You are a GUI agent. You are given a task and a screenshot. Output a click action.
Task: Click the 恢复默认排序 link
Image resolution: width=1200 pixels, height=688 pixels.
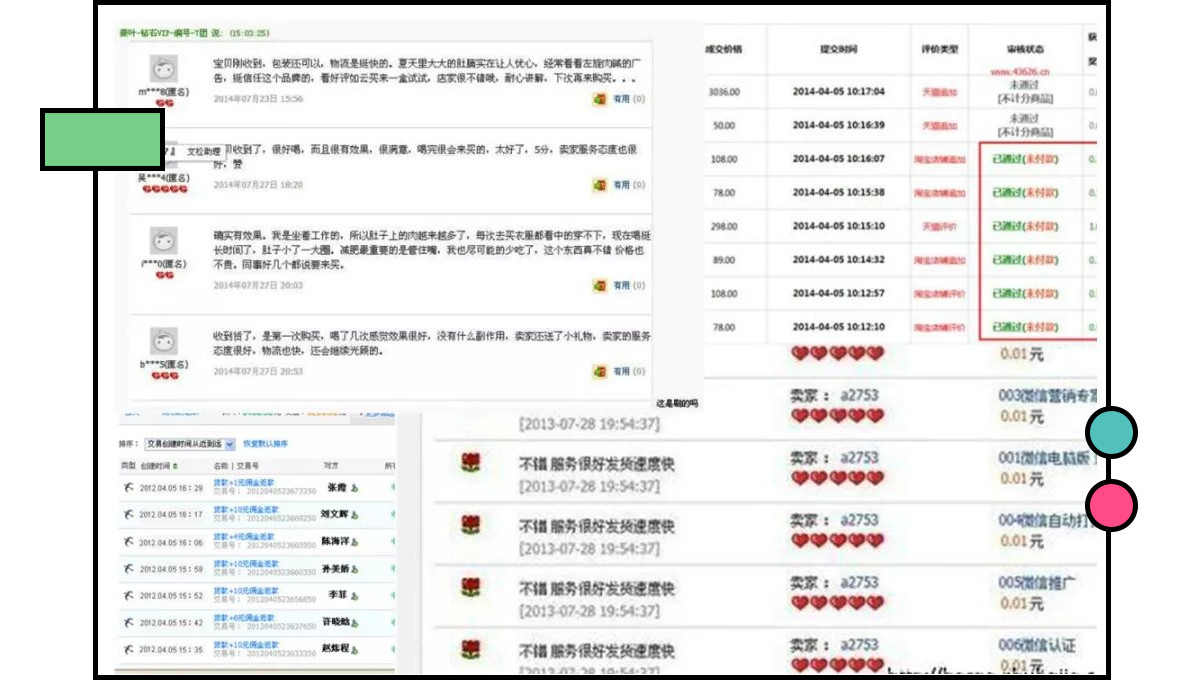[x=265, y=443]
